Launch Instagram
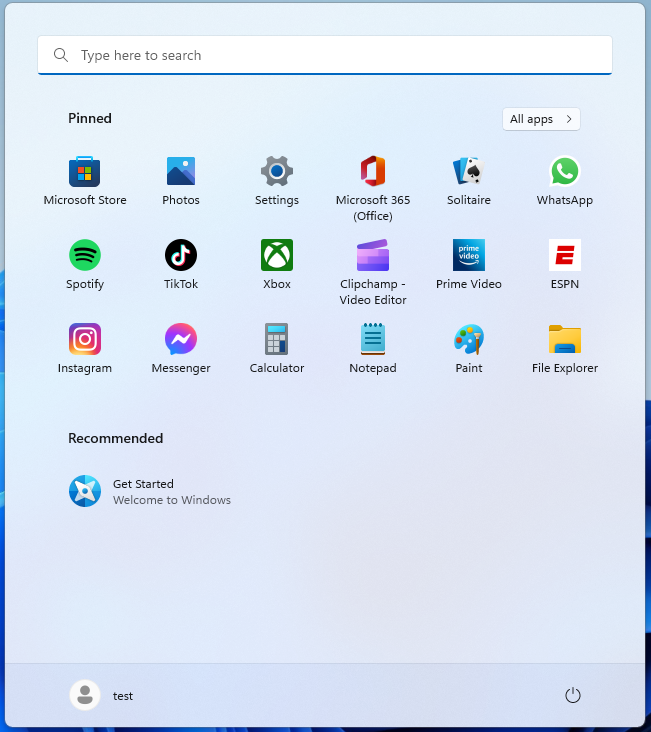The height and width of the screenshot is (732, 651). 85,349
